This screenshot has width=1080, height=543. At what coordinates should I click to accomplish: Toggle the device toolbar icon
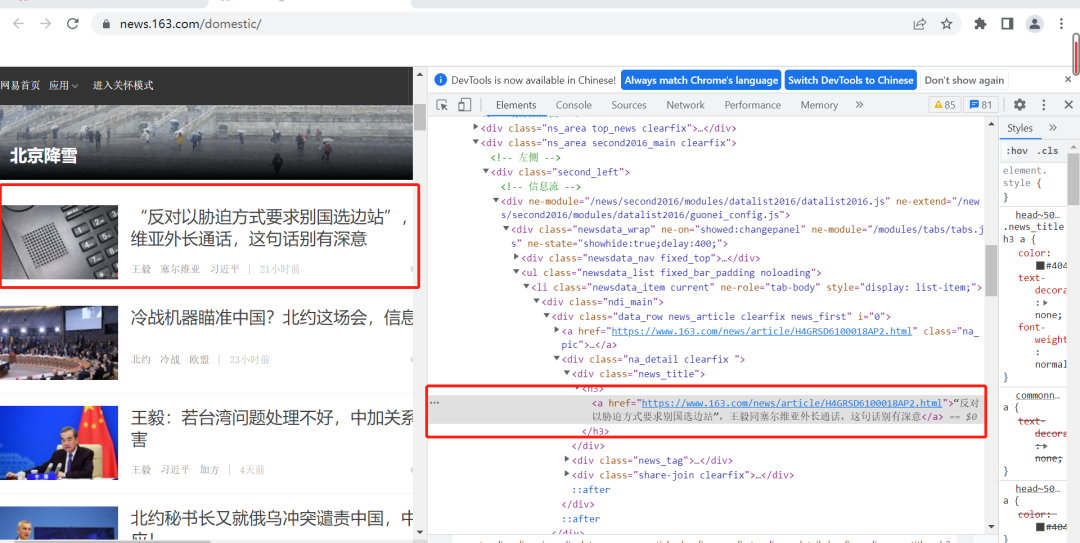(464, 105)
